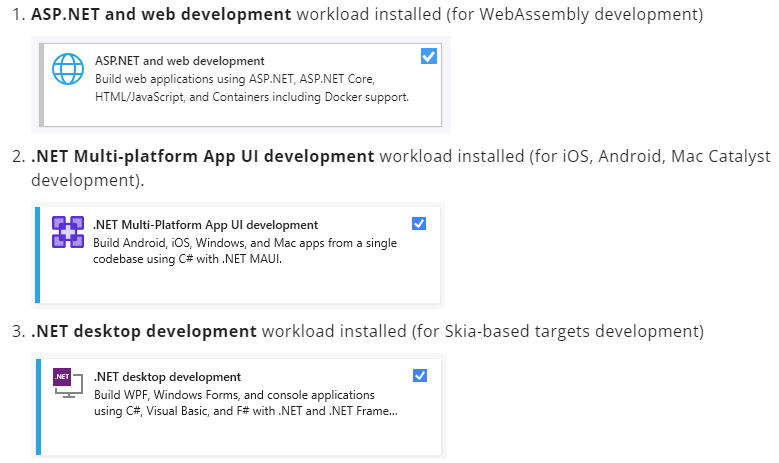Select the .NET Multi-Platform App UI card title
The height and width of the screenshot is (463, 779).
(205, 225)
